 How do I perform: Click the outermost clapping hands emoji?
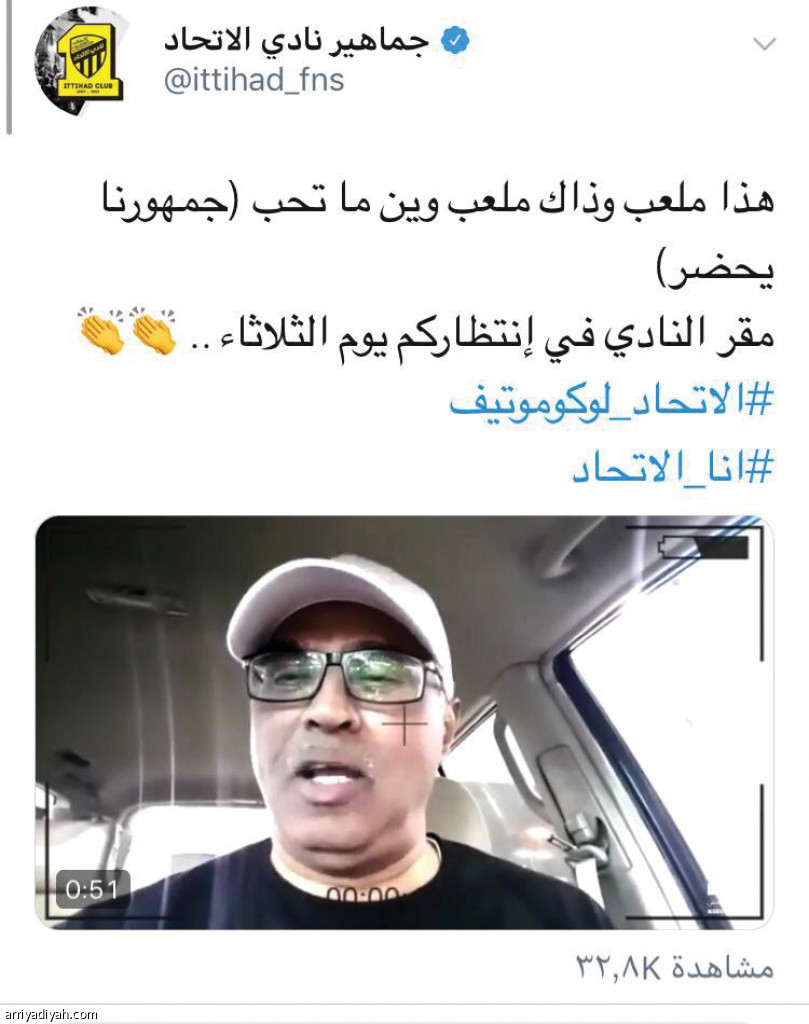tap(102, 330)
